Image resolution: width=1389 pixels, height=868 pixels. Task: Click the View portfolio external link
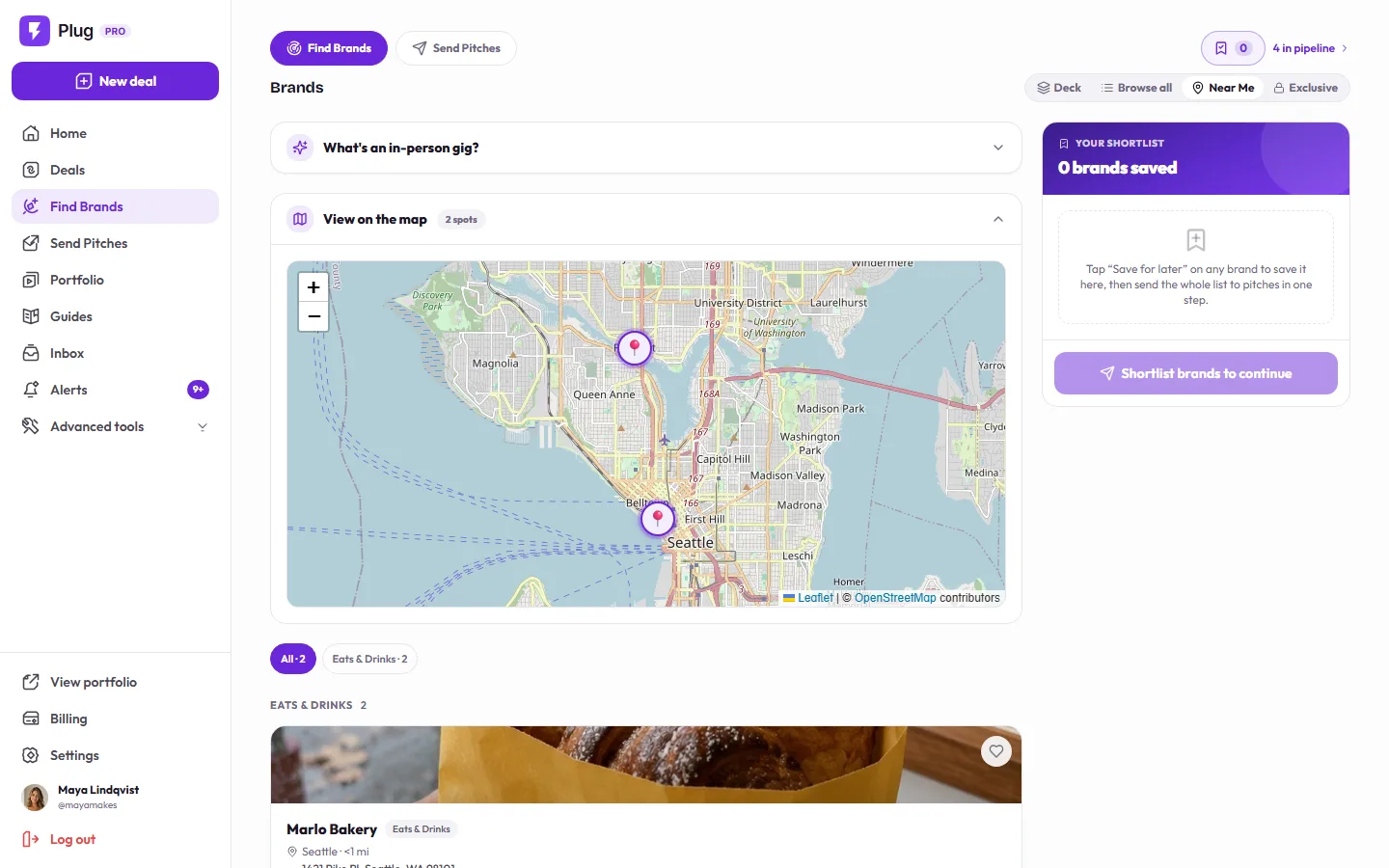click(115, 682)
